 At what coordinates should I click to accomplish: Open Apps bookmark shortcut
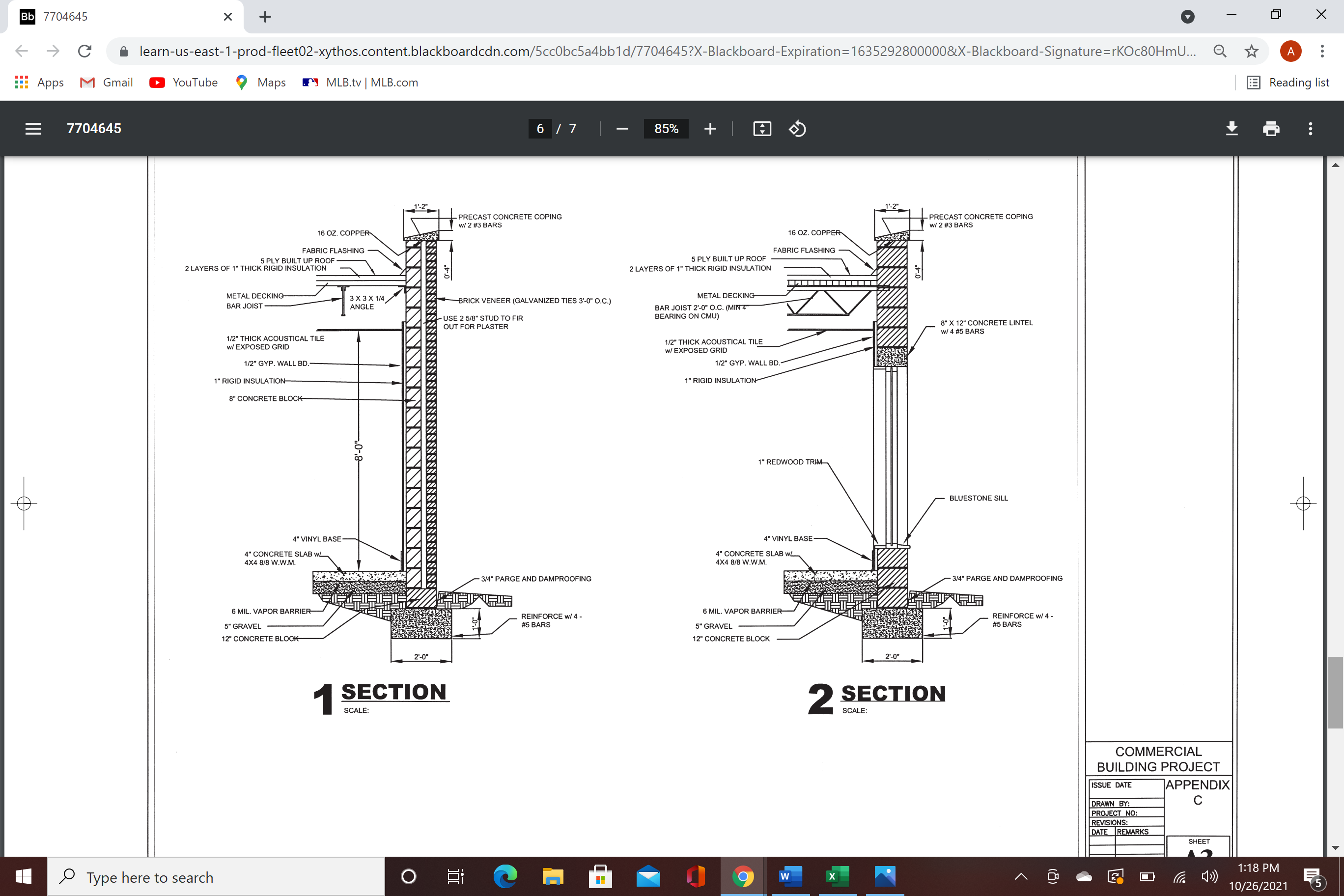click(39, 83)
